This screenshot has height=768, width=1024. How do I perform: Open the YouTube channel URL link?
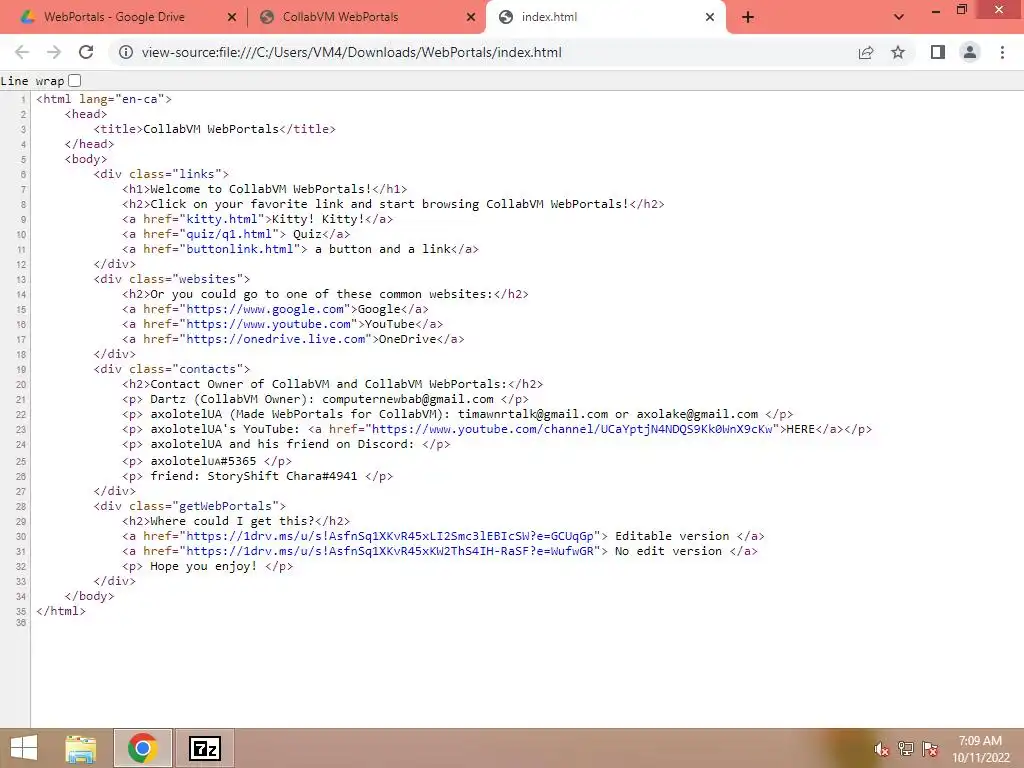coord(572,429)
